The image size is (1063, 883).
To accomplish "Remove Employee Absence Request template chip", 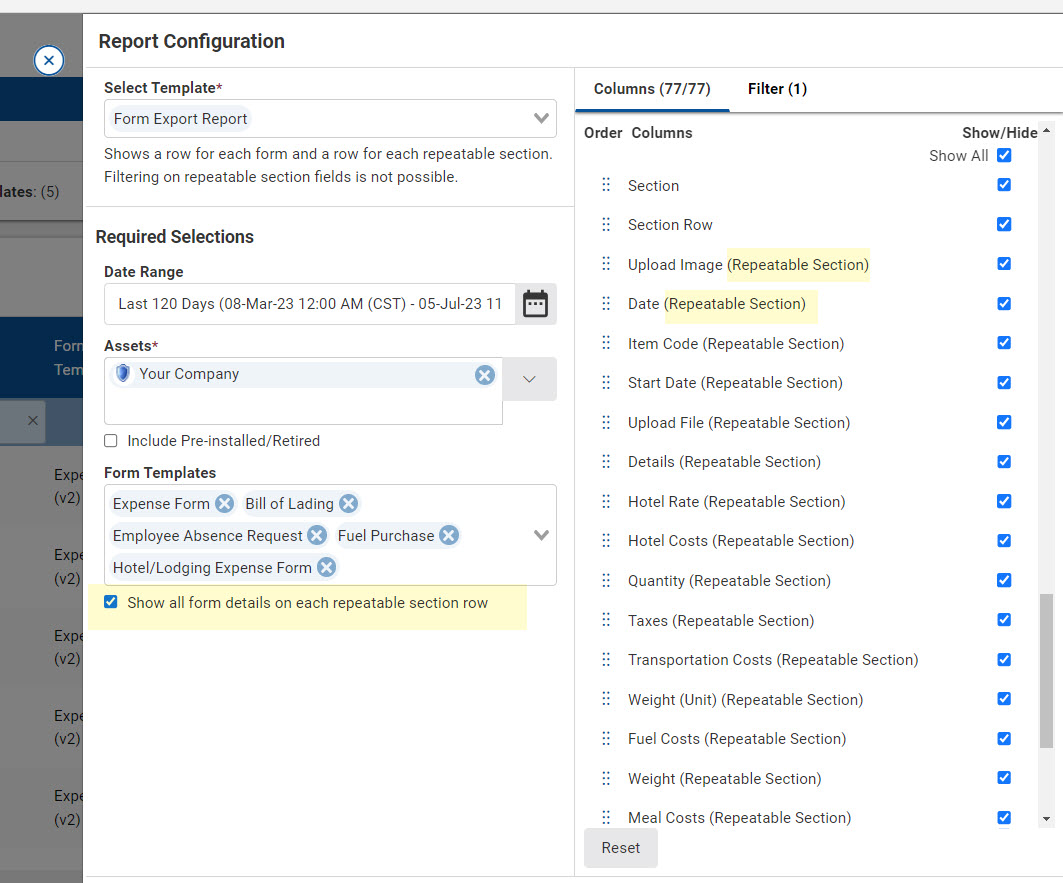I will 317,535.
